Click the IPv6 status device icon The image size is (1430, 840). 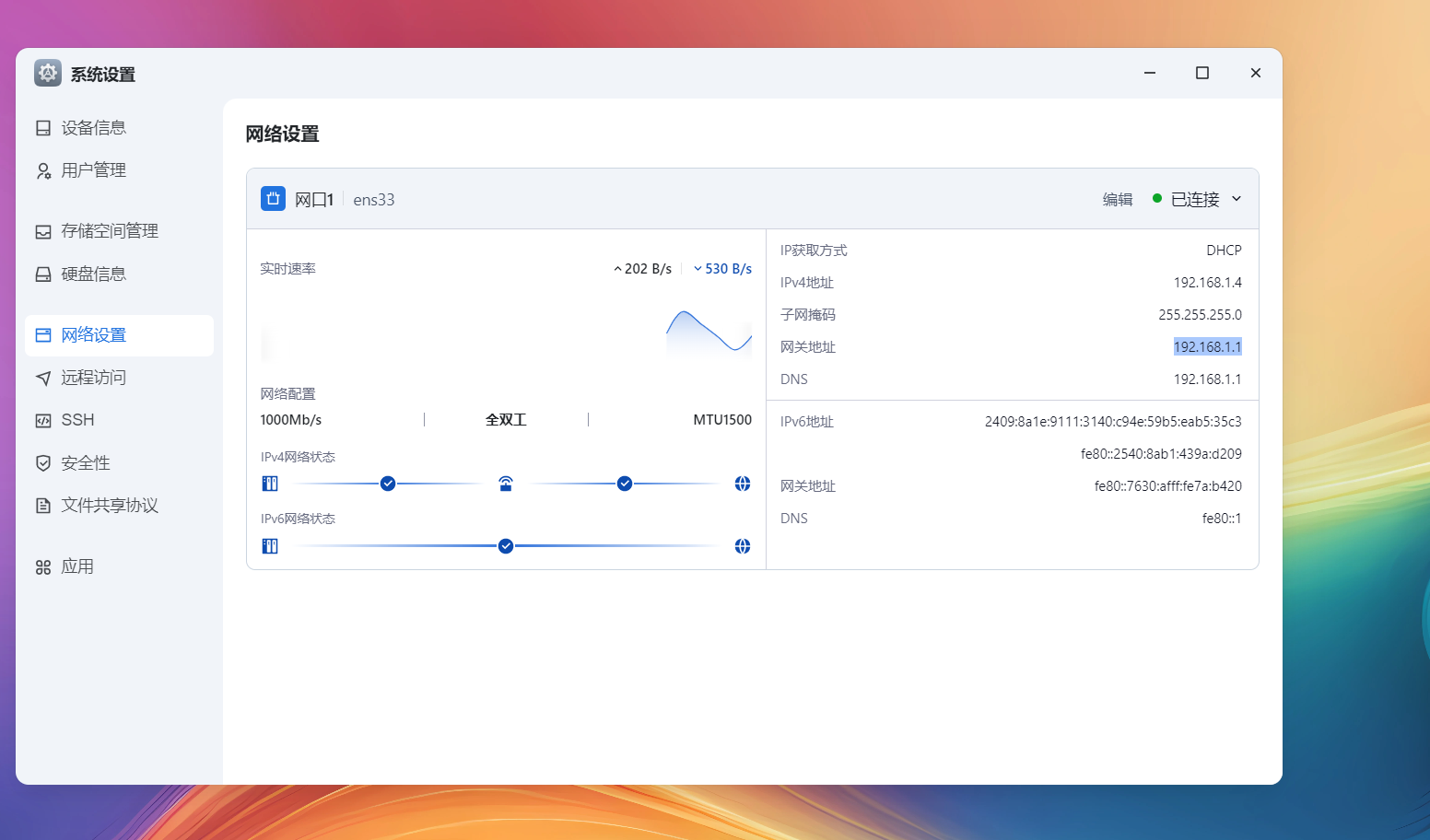click(x=270, y=546)
